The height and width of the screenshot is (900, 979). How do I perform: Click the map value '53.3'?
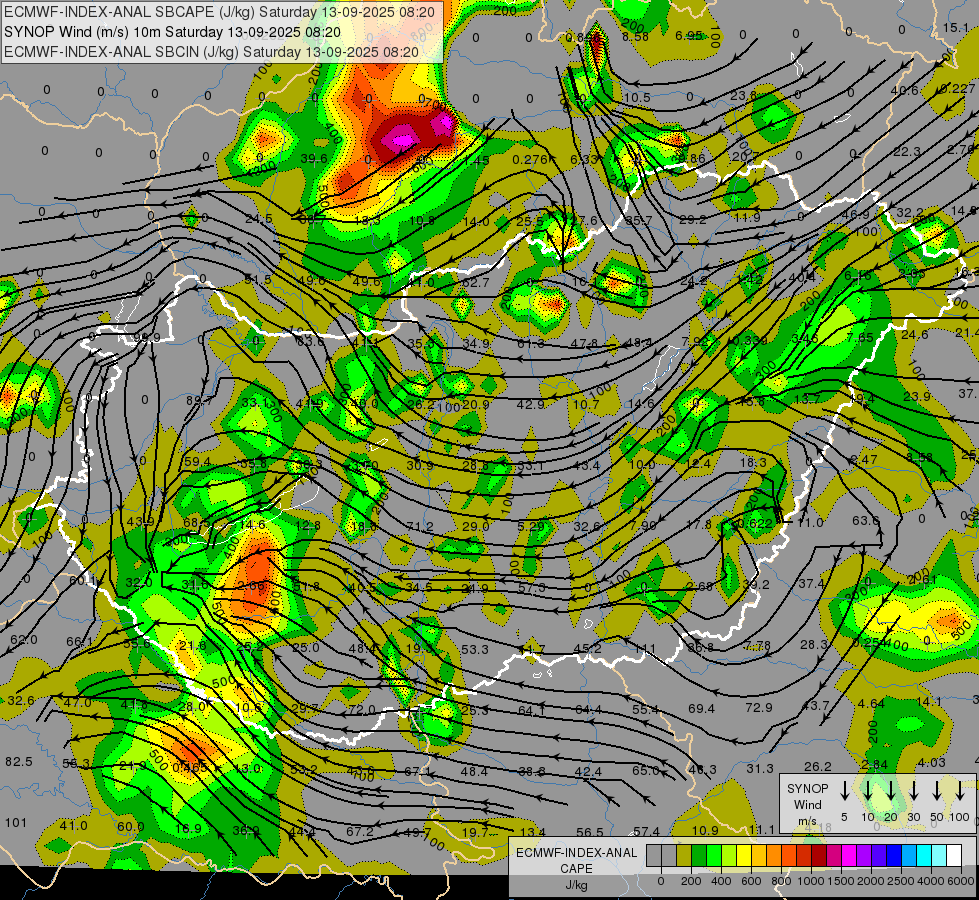click(475, 650)
